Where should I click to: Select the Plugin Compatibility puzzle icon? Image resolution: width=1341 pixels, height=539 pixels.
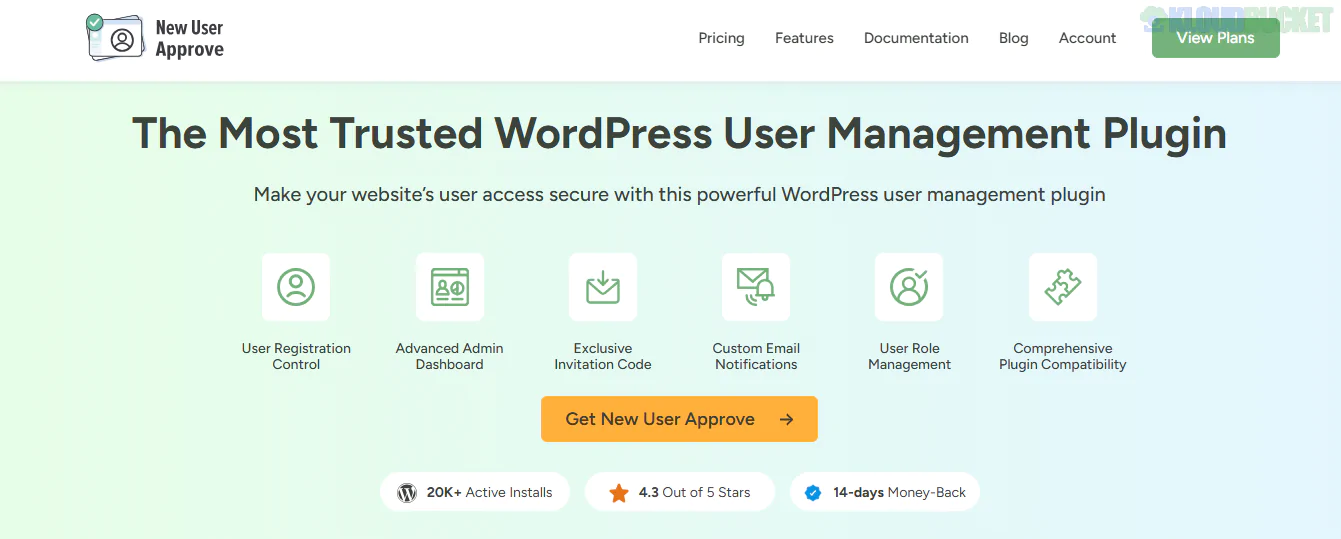[x=1063, y=287]
